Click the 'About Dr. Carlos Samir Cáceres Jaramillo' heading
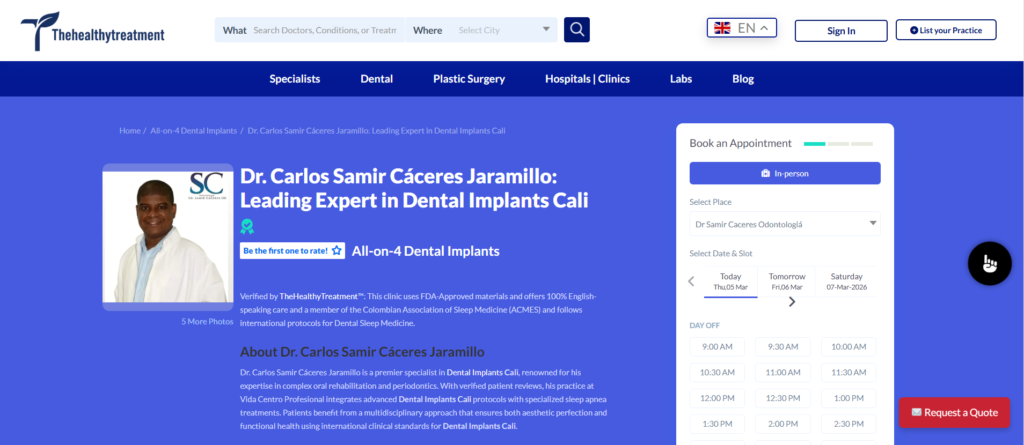This screenshot has width=1024, height=445. (x=362, y=352)
